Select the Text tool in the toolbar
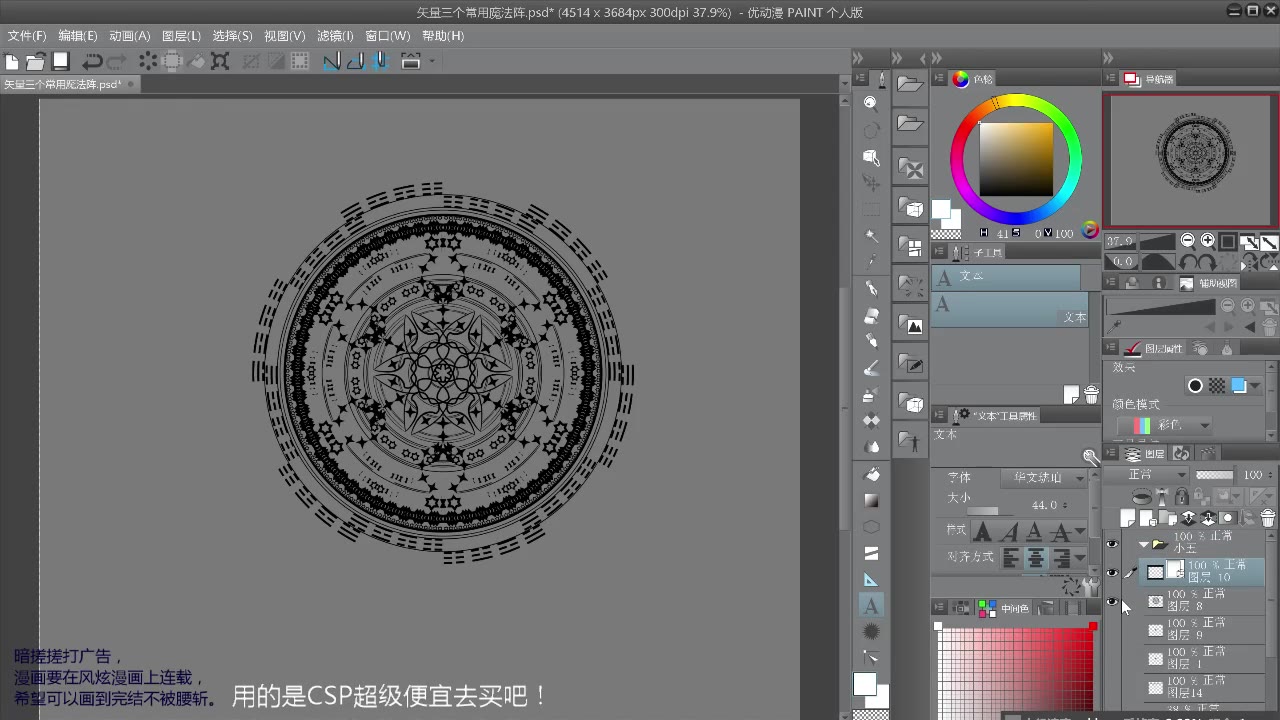The height and width of the screenshot is (720, 1280). 870,605
